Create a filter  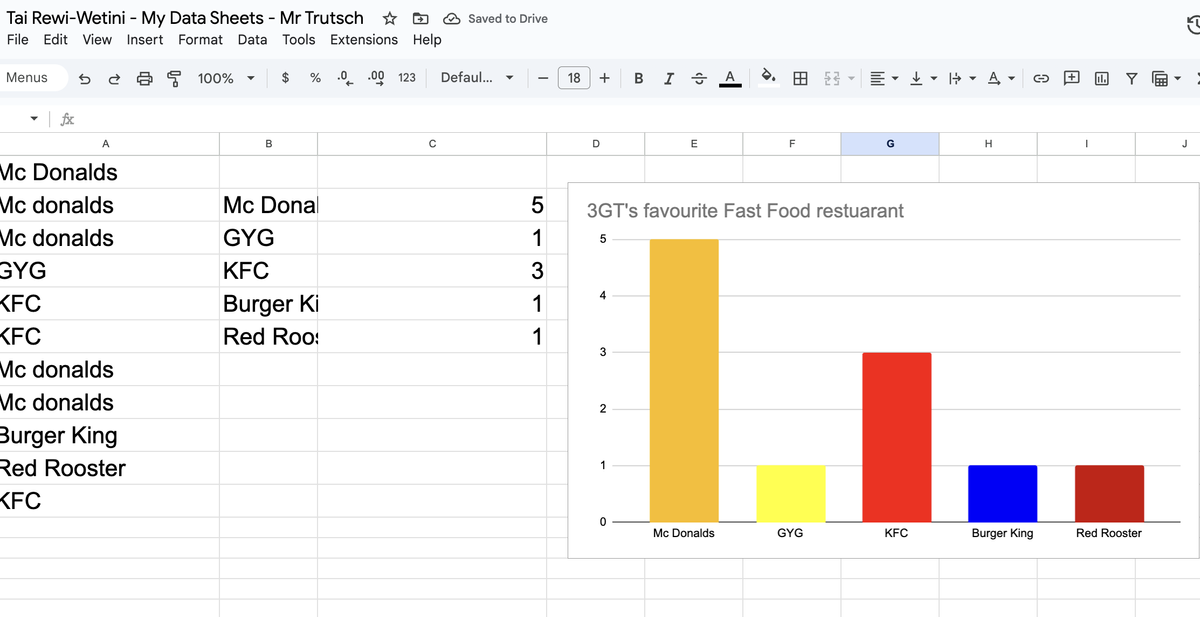(1131, 78)
